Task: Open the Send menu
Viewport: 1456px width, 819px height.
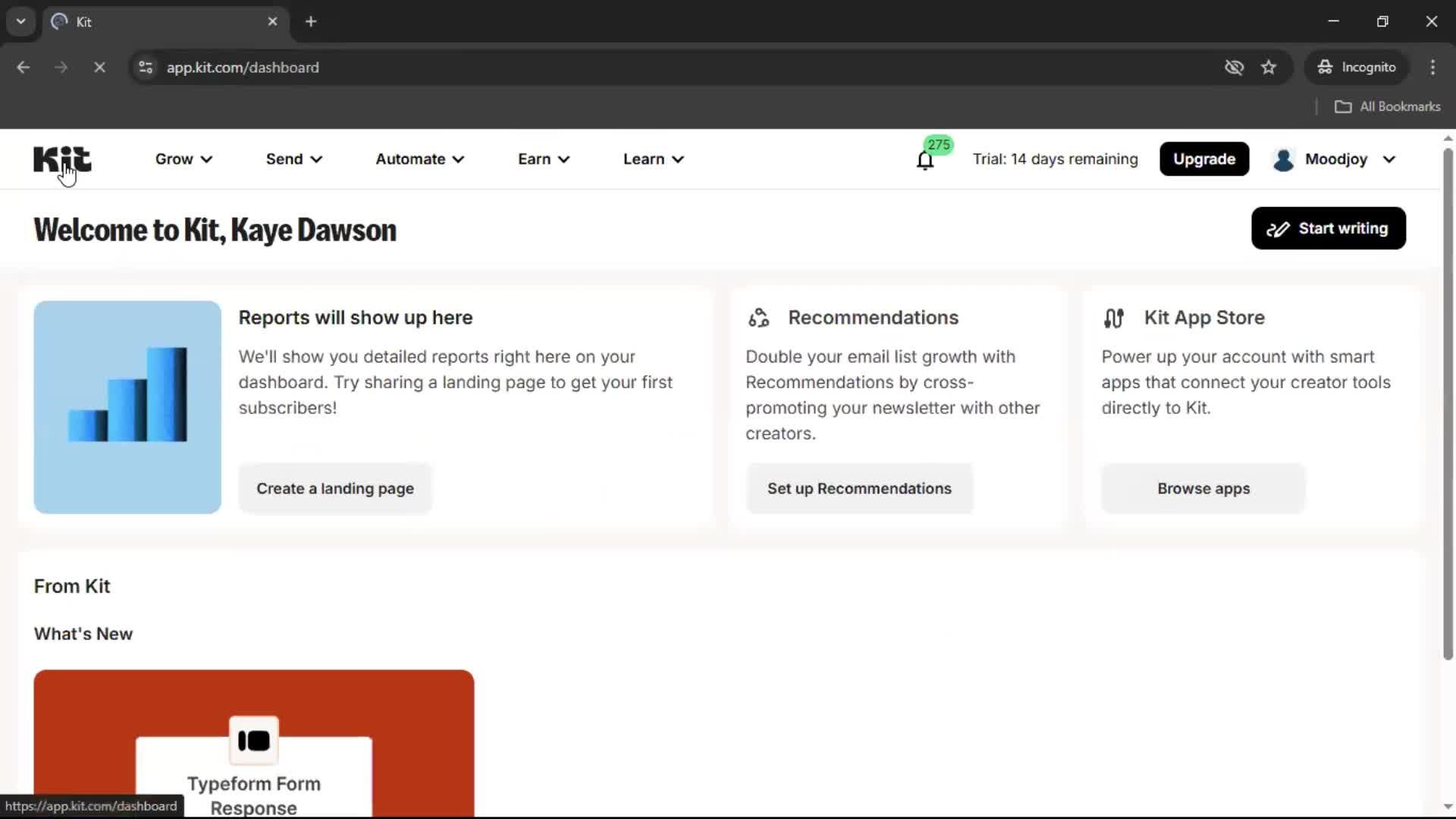Action: click(293, 159)
